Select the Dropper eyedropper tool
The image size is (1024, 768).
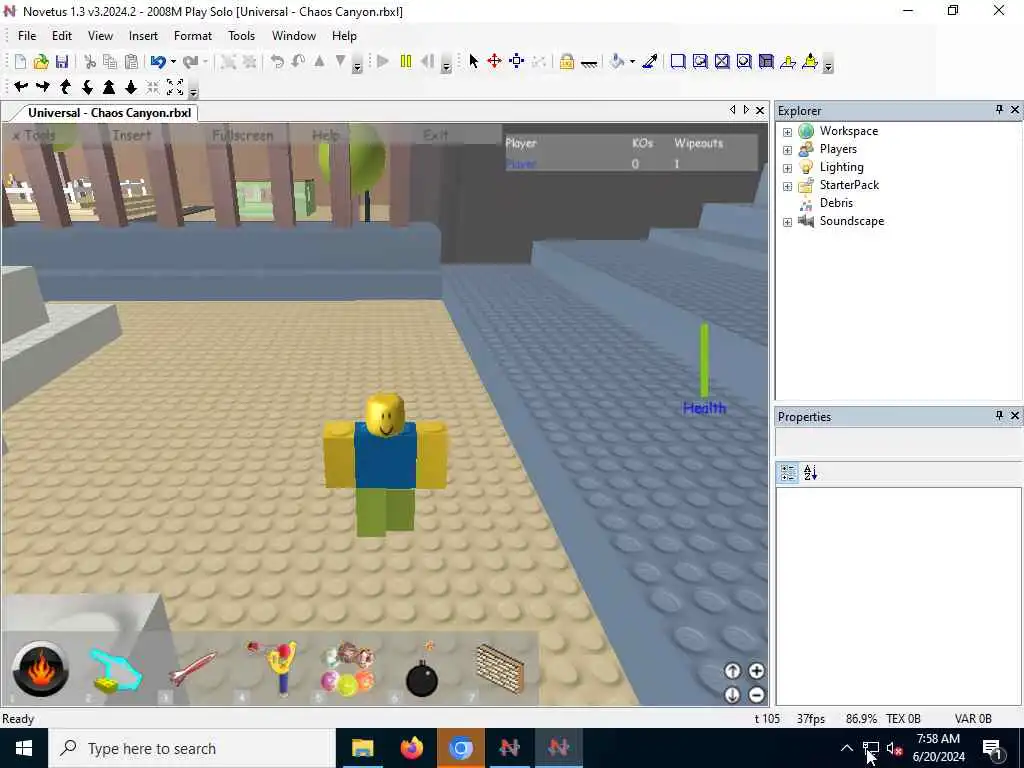(650, 61)
